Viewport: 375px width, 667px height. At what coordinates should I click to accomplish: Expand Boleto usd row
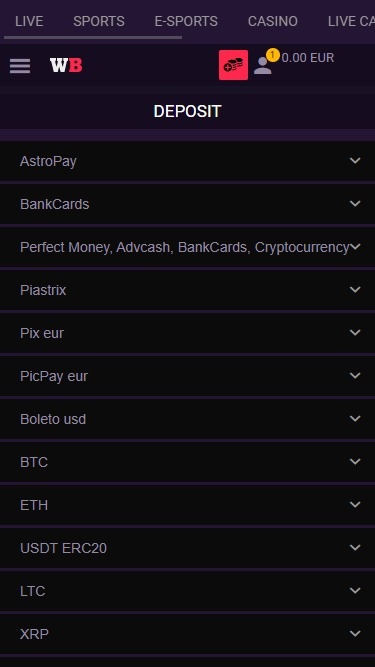coord(188,419)
